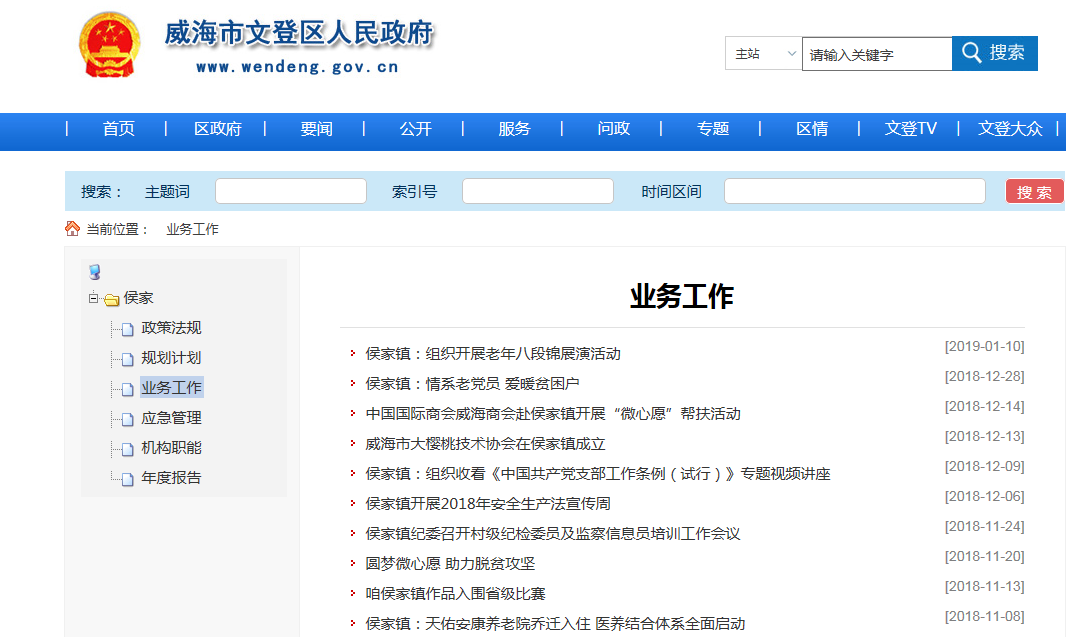Screen dimensions: 1066x637
Task: Go to the 文登TV menu item
Action: tap(910, 129)
